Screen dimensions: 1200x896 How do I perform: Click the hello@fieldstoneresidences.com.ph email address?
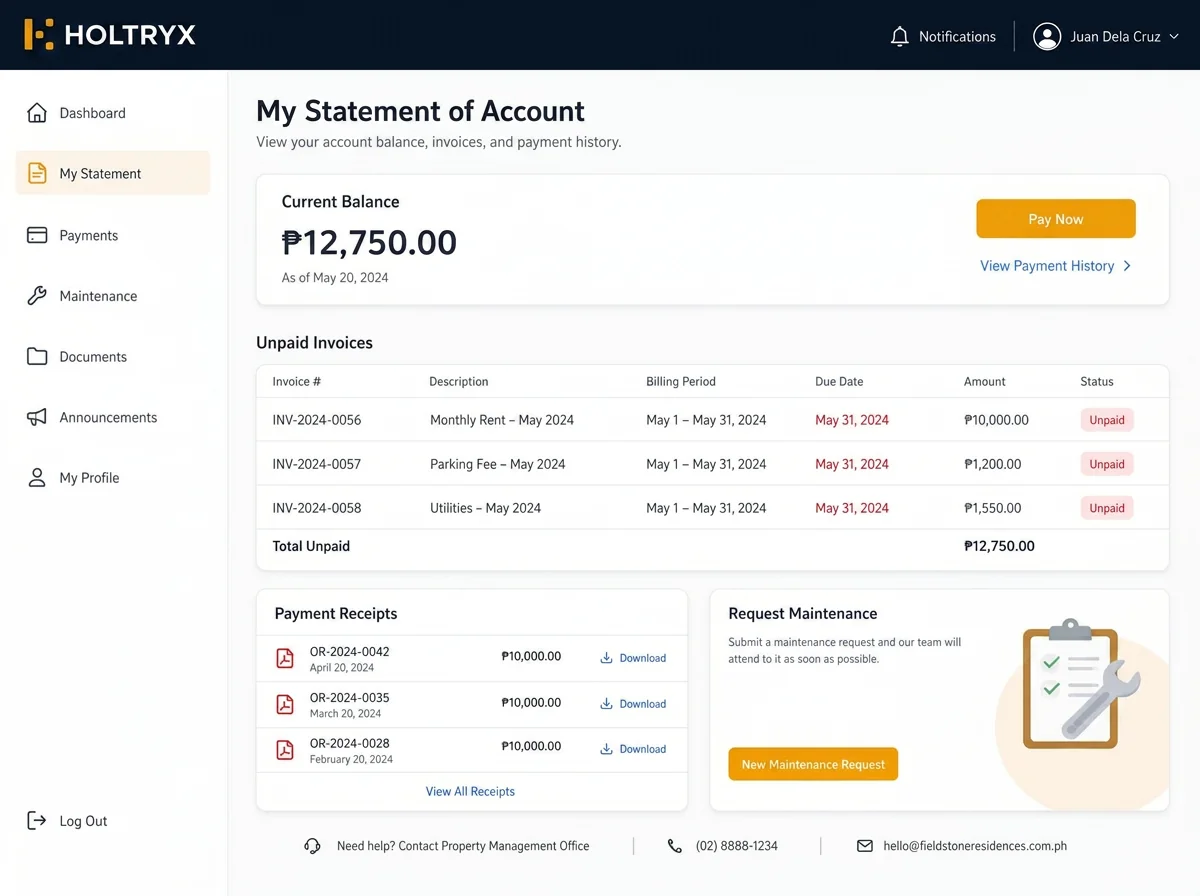pyautogui.click(x=975, y=846)
